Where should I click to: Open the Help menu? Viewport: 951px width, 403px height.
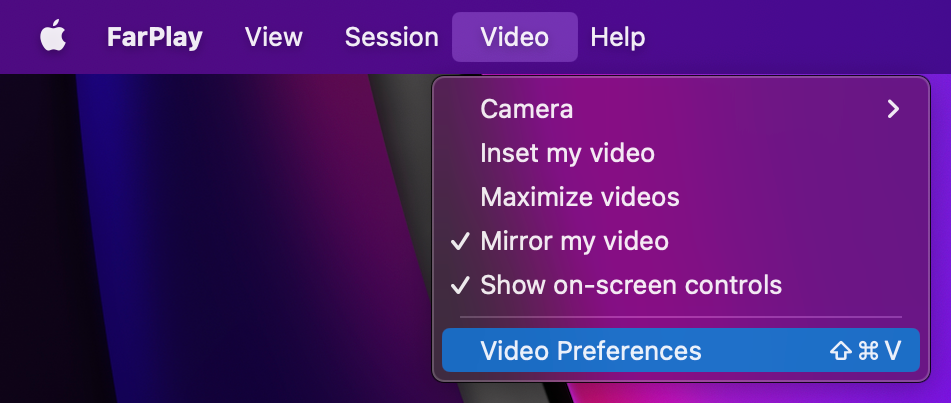click(x=617, y=38)
